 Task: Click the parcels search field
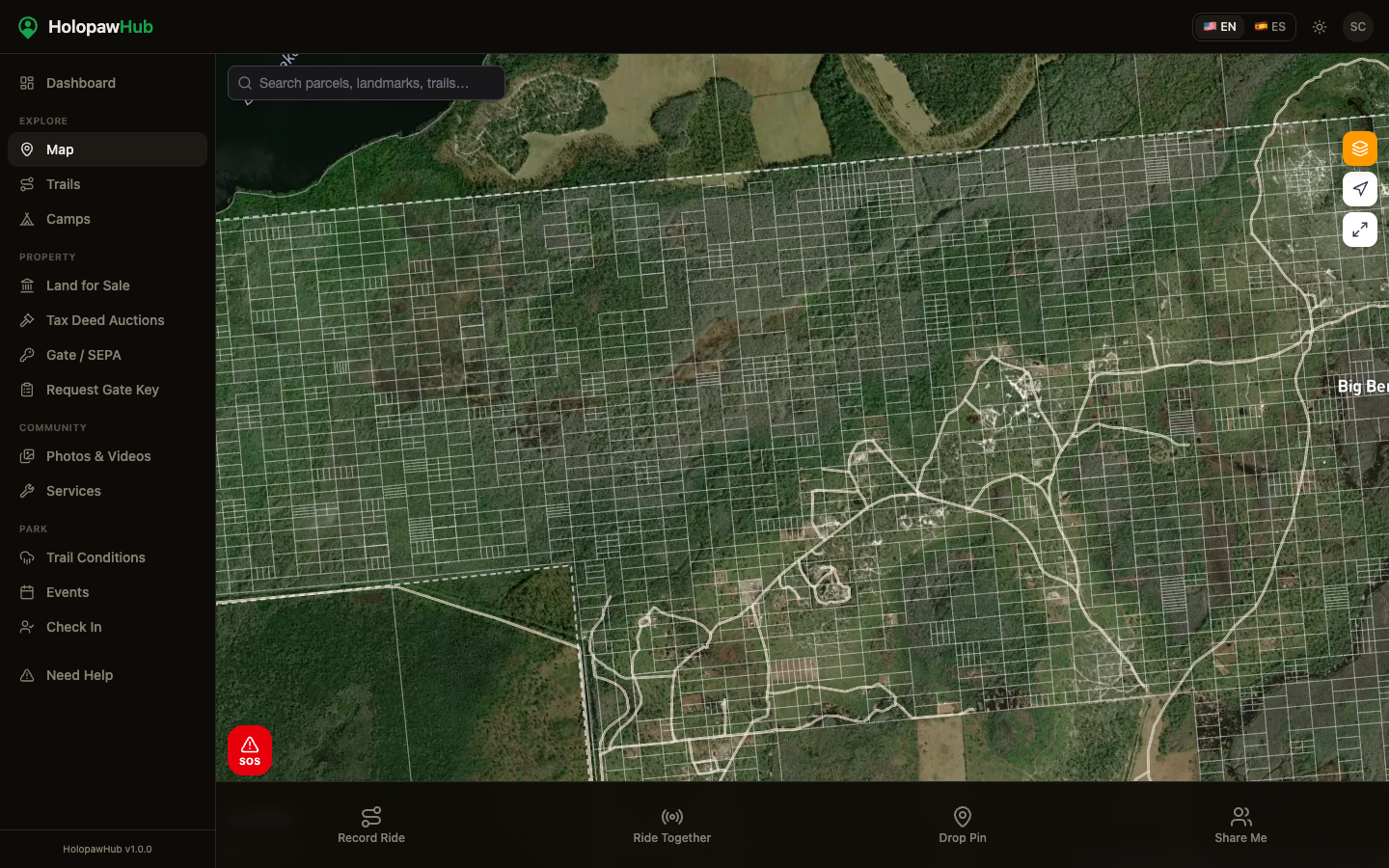367,83
